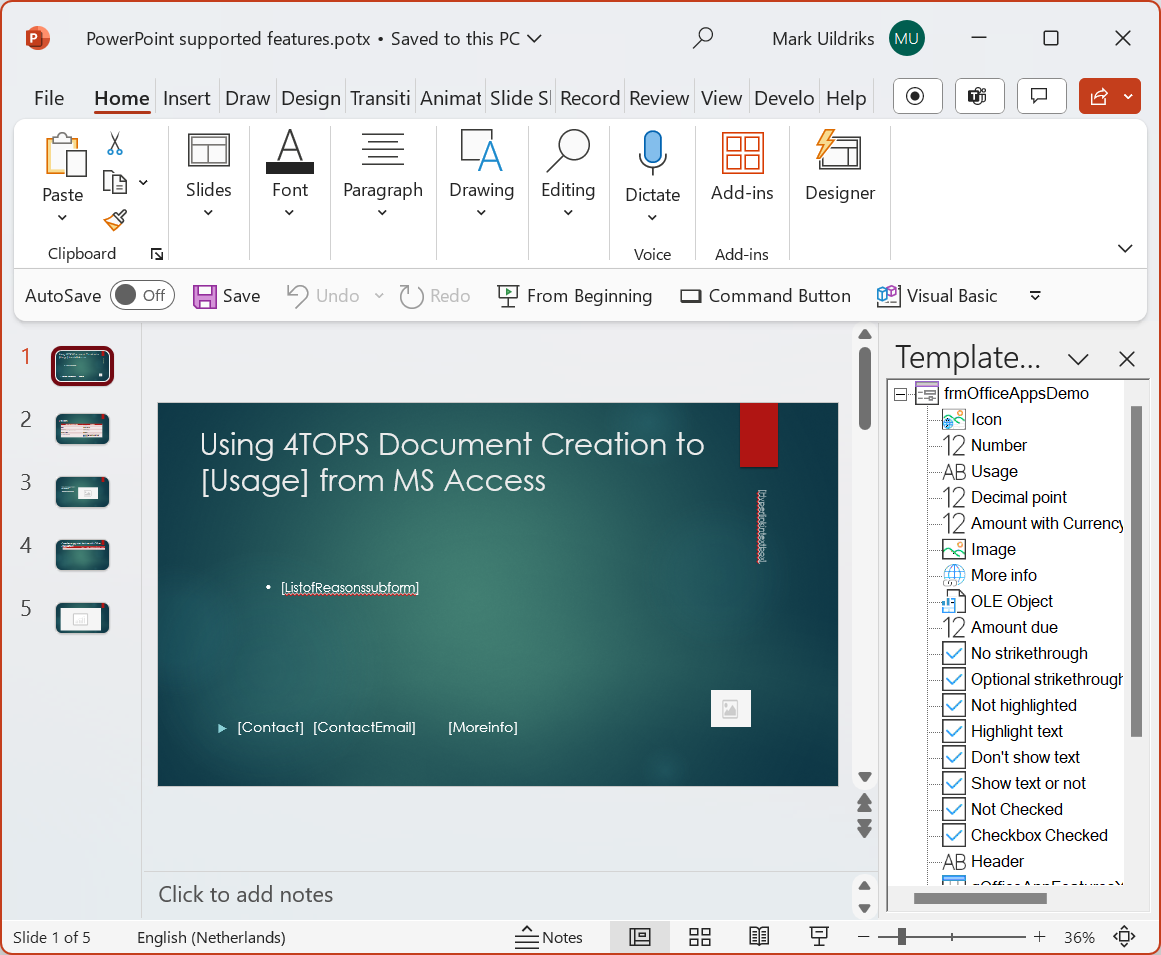Open the Review tab
The image size is (1161, 955).
click(659, 97)
